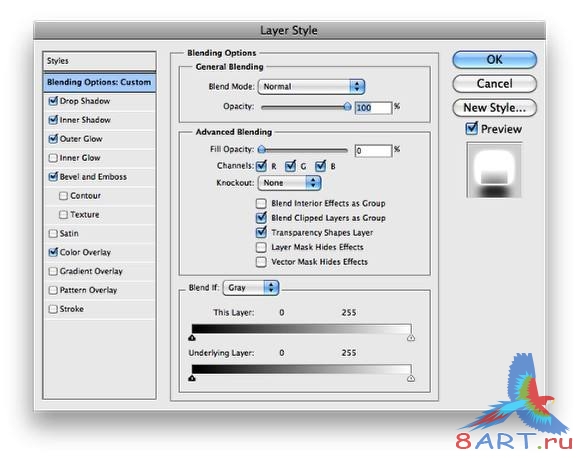The width and height of the screenshot is (580, 458).
Task: Enable the Inner Glow checkbox
Action: 53,158
